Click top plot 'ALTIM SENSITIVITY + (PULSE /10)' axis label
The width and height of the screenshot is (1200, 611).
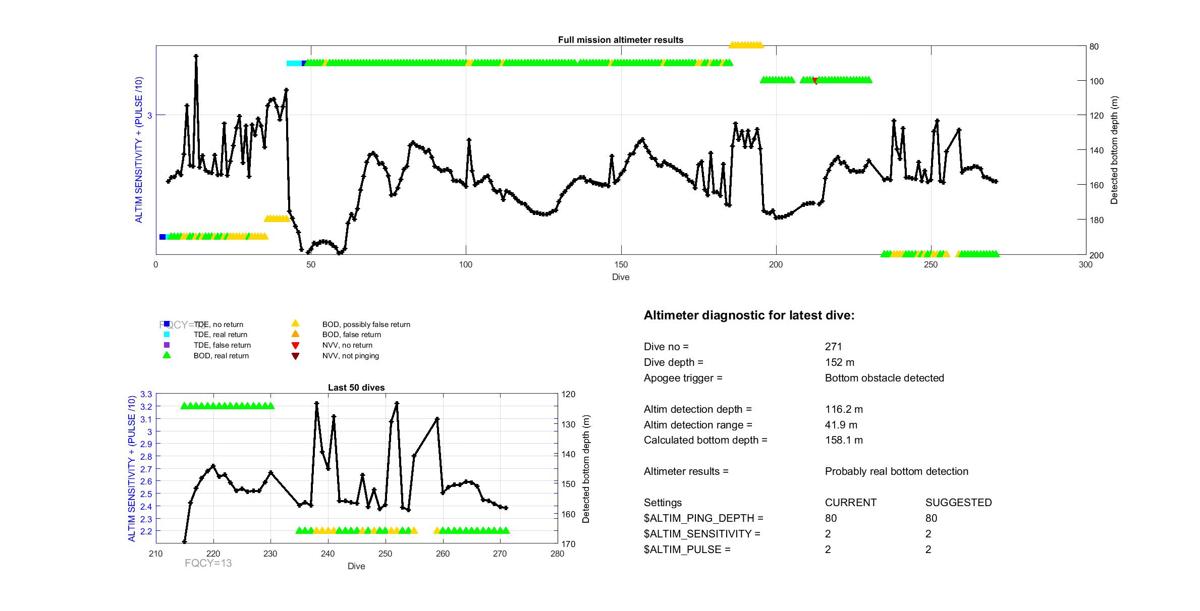[x=141, y=150]
